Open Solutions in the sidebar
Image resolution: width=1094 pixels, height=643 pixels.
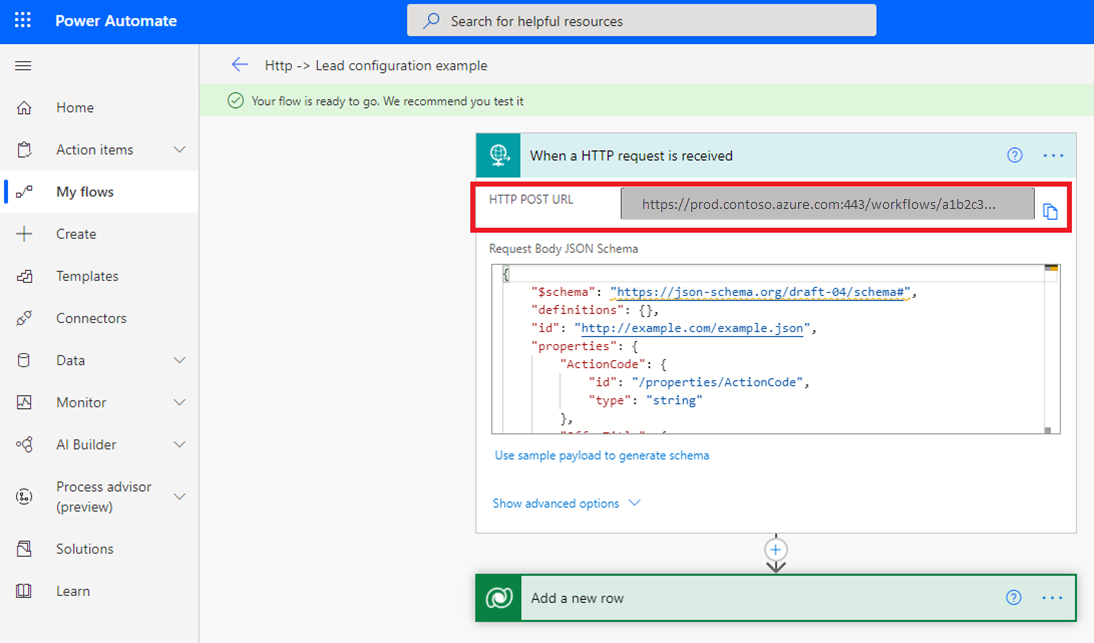(x=84, y=549)
